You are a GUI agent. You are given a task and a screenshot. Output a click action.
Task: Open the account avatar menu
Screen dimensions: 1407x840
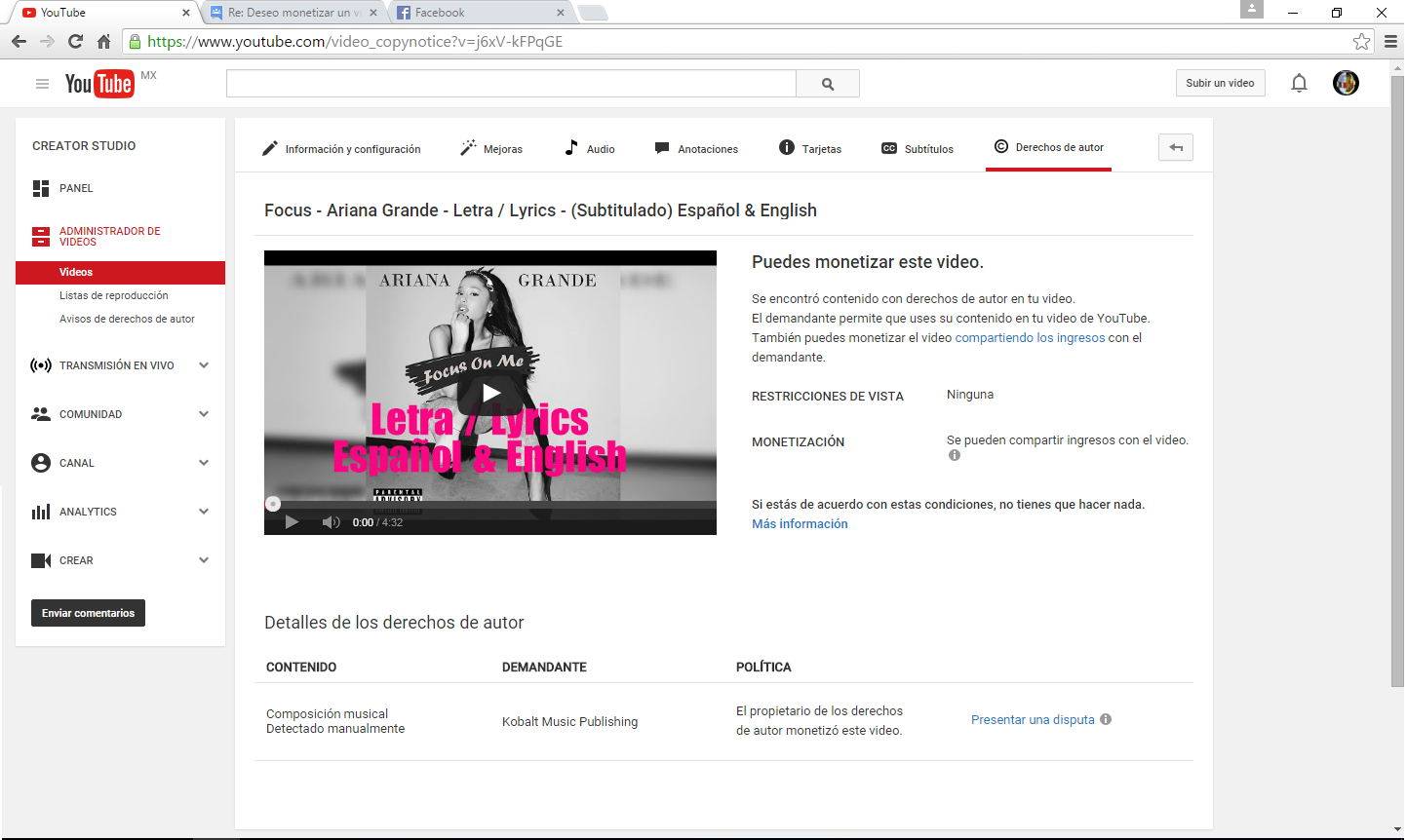coord(1346,83)
